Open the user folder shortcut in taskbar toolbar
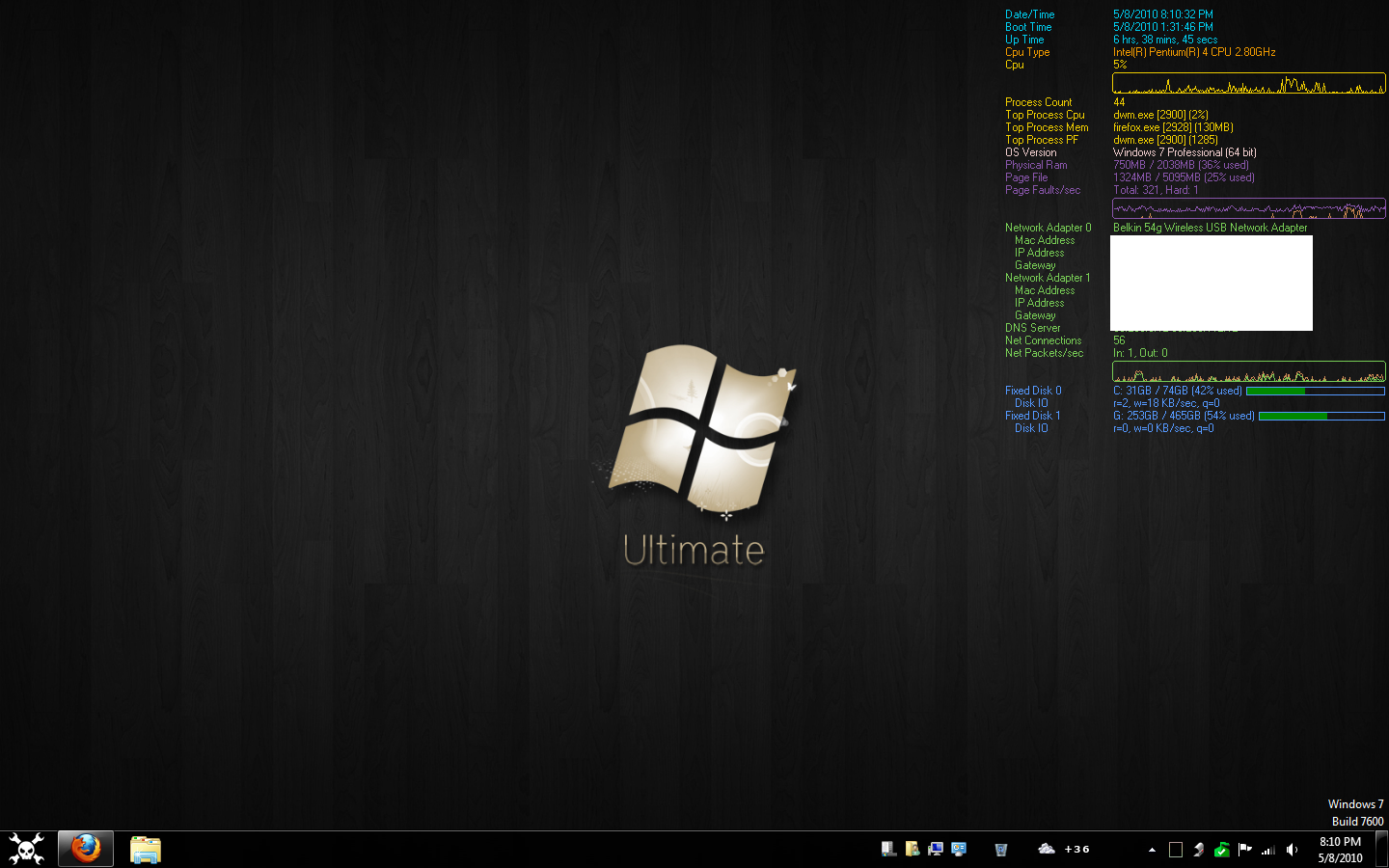Image resolution: width=1389 pixels, height=868 pixels. tap(912, 849)
